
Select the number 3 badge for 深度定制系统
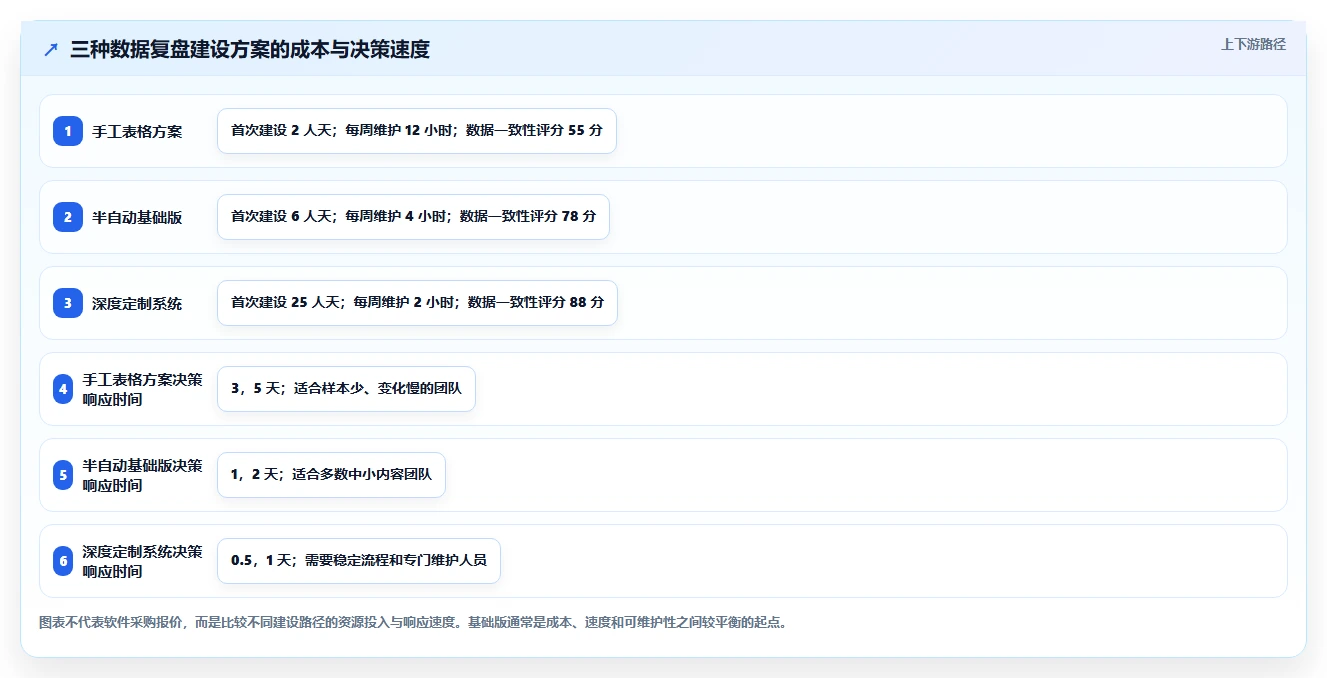click(68, 303)
